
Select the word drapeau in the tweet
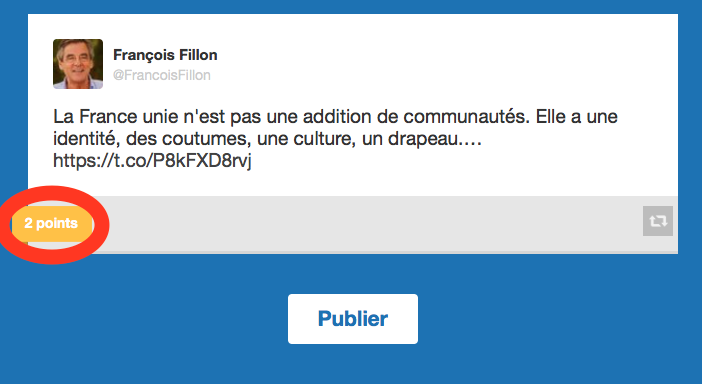(423, 140)
